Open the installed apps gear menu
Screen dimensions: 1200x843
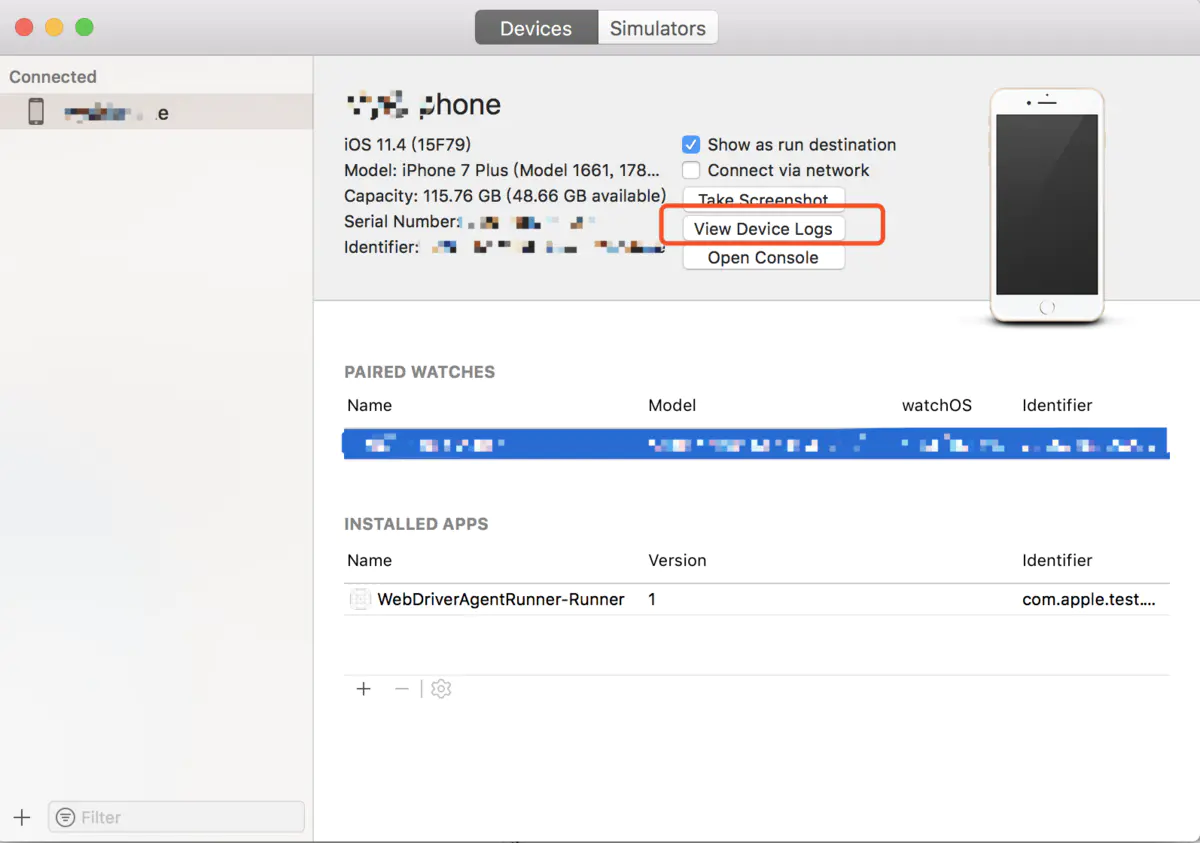click(x=441, y=689)
